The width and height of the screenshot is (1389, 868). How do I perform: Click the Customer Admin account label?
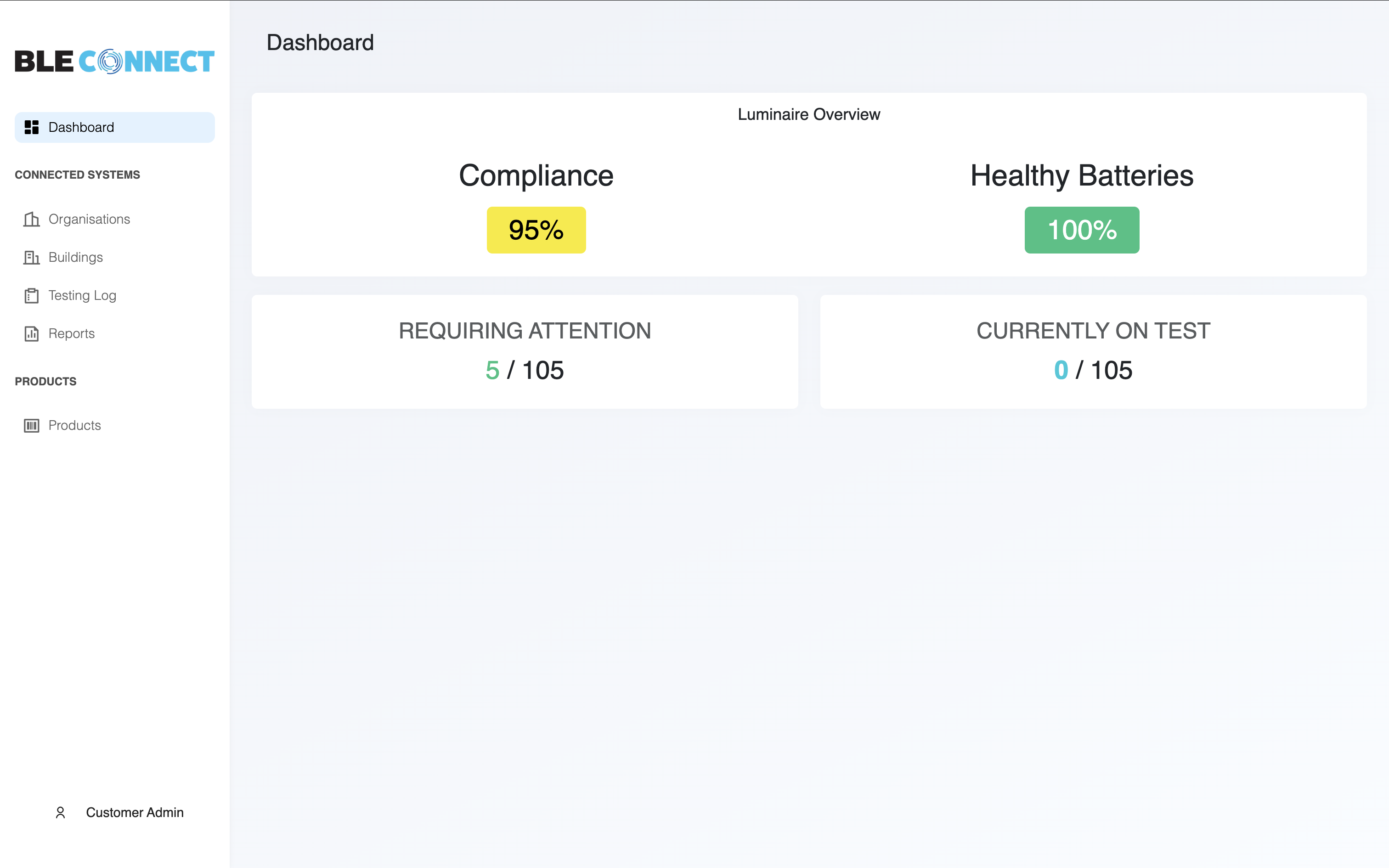coord(134,812)
